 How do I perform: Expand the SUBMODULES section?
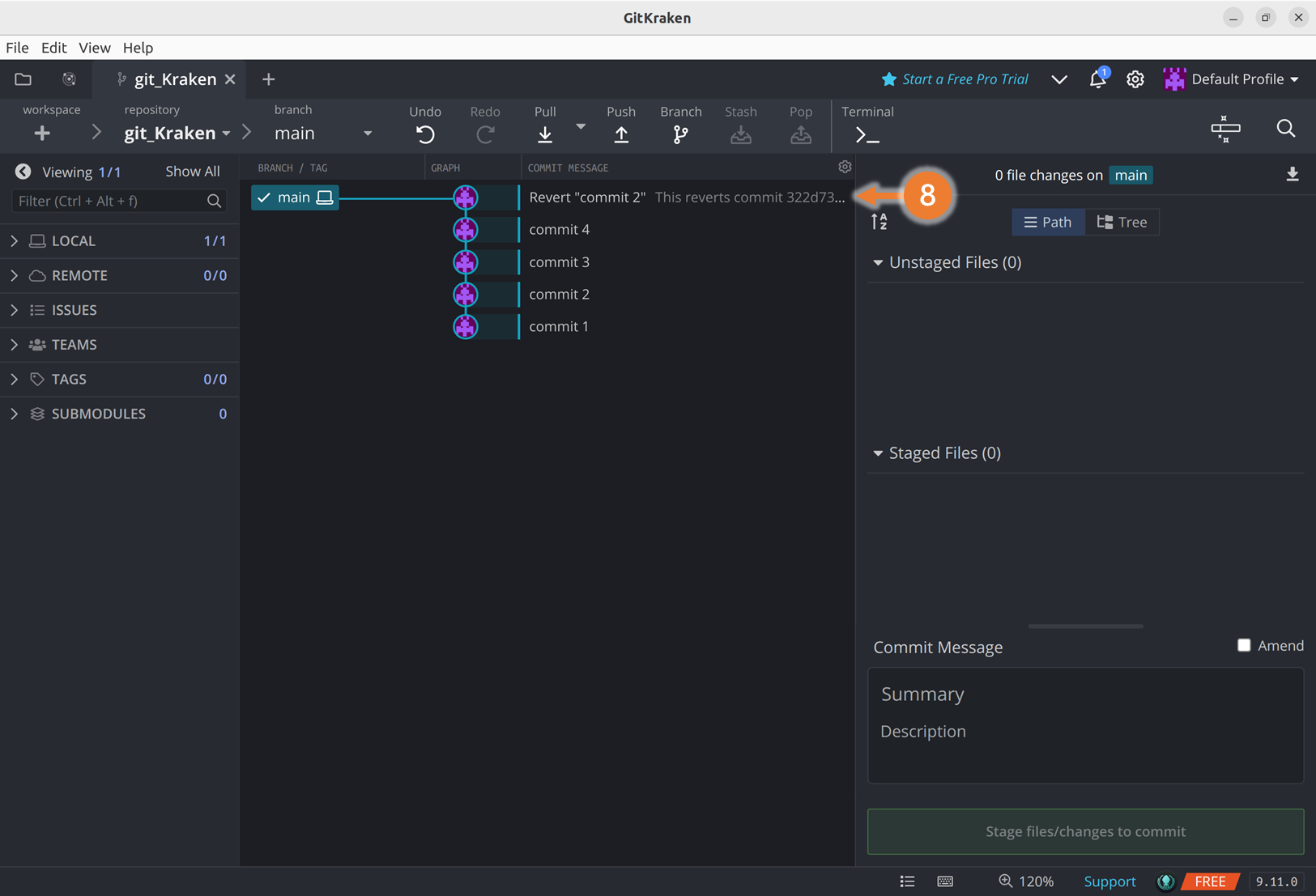14,414
